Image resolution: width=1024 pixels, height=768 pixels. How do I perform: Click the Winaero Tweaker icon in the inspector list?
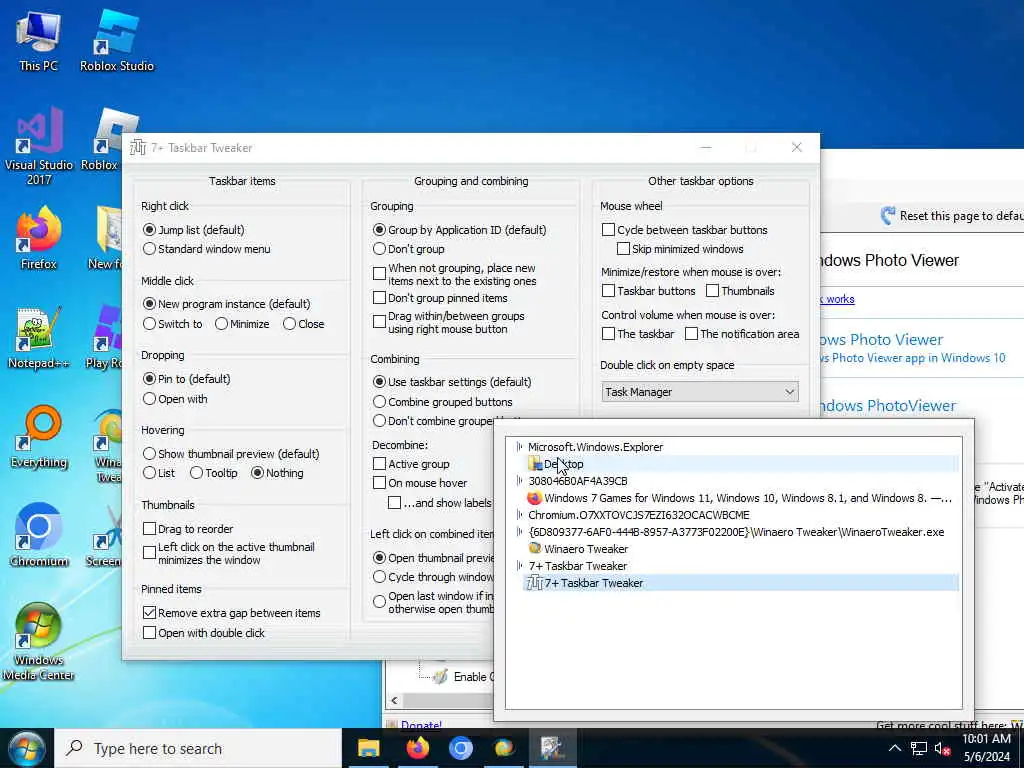coord(534,549)
